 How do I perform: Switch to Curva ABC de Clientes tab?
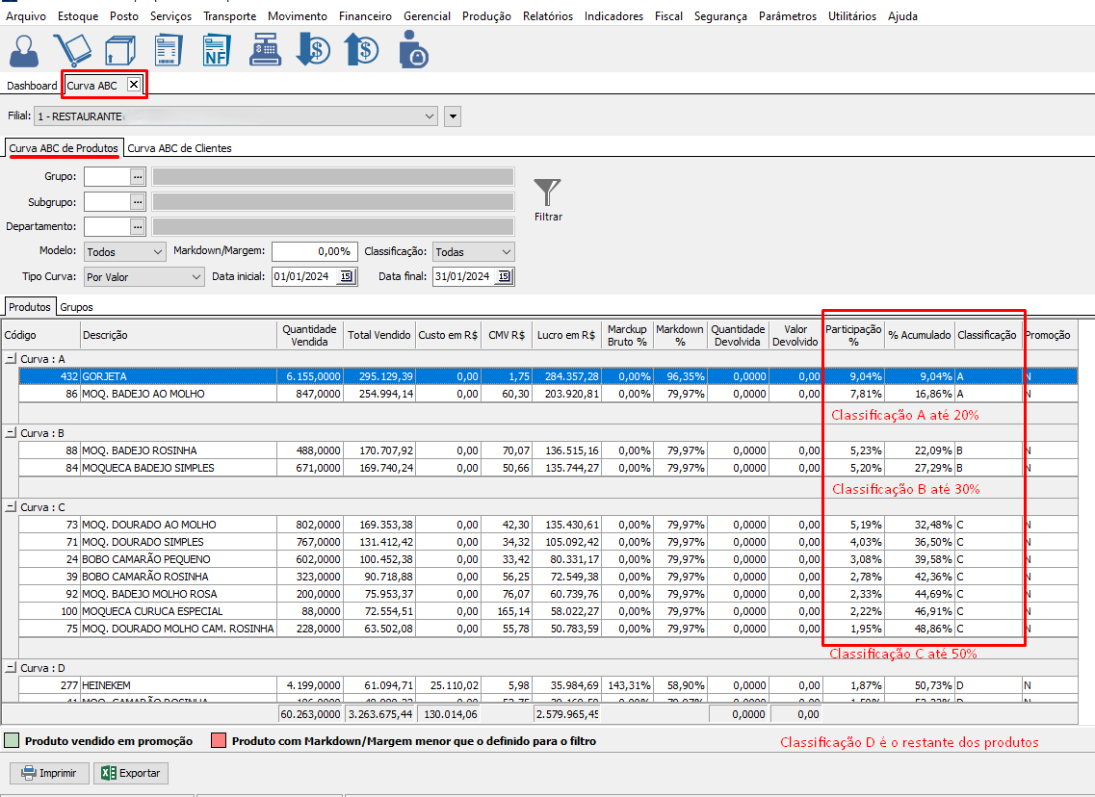pos(179,148)
